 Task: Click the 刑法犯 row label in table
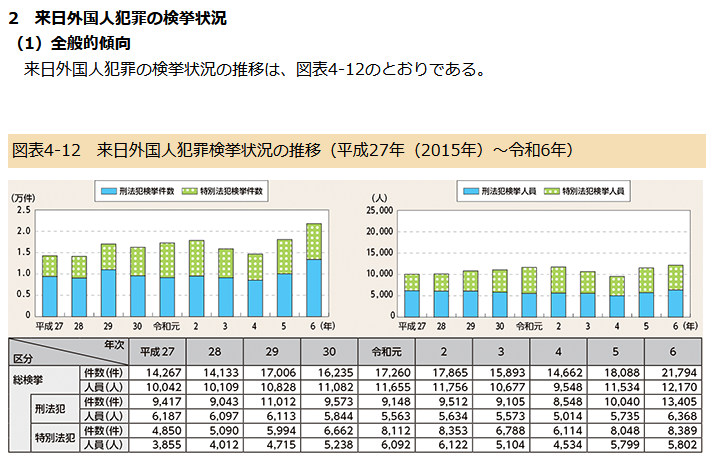coord(50,409)
